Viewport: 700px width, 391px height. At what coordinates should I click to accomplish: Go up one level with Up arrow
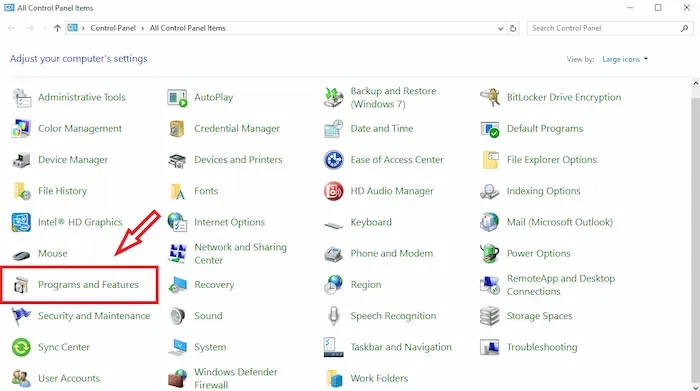(x=57, y=28)
